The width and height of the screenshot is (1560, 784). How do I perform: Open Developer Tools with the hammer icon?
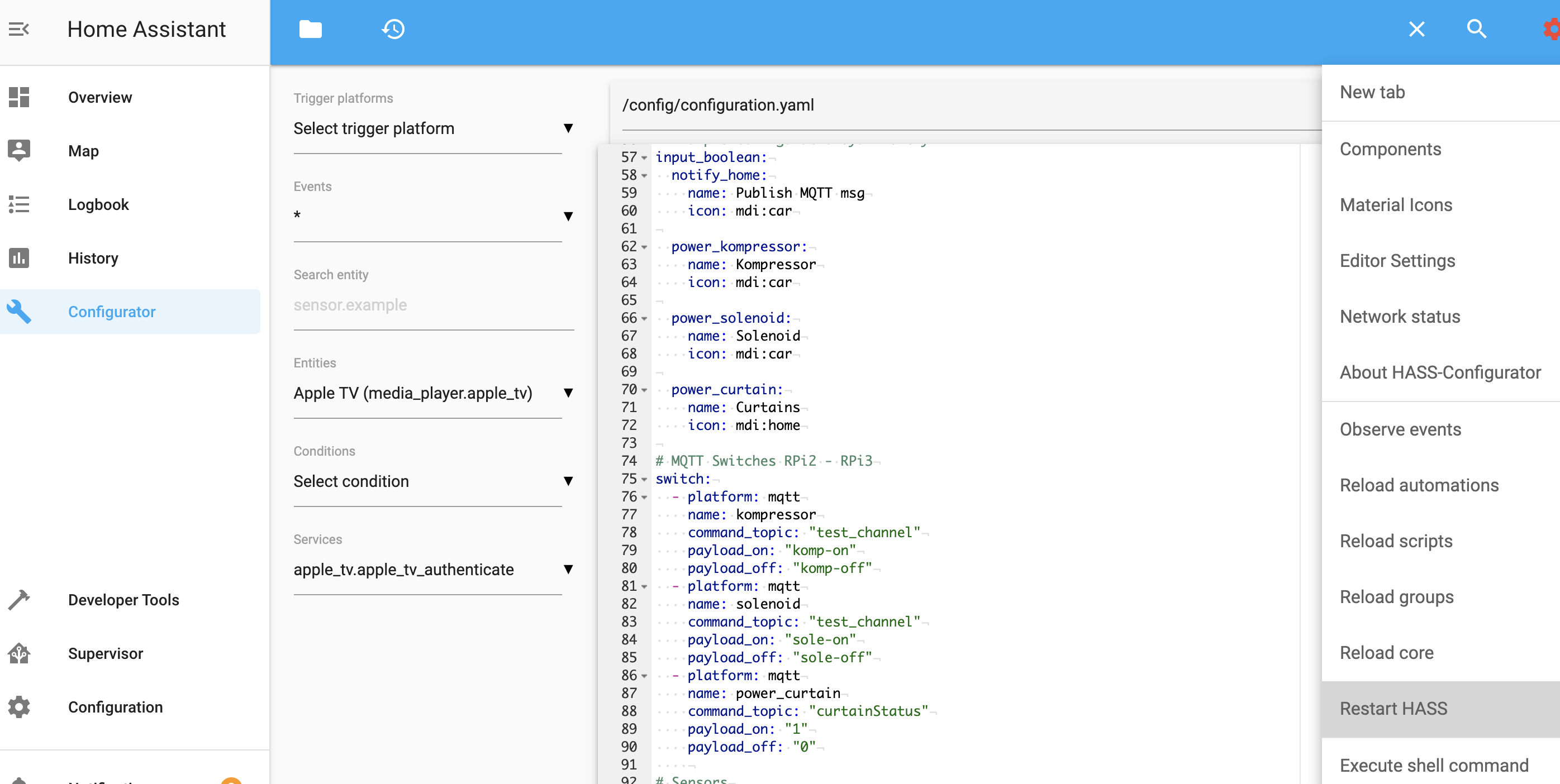[x=123, y=599]
